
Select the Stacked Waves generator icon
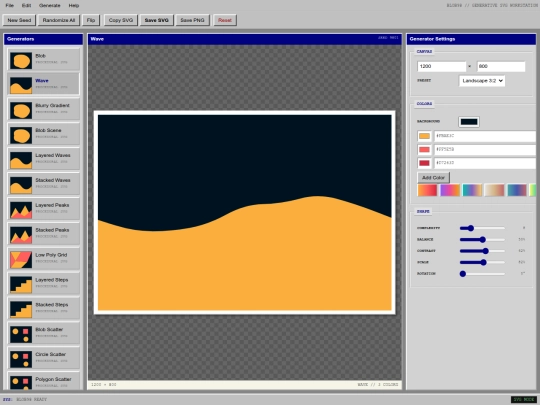21,185
